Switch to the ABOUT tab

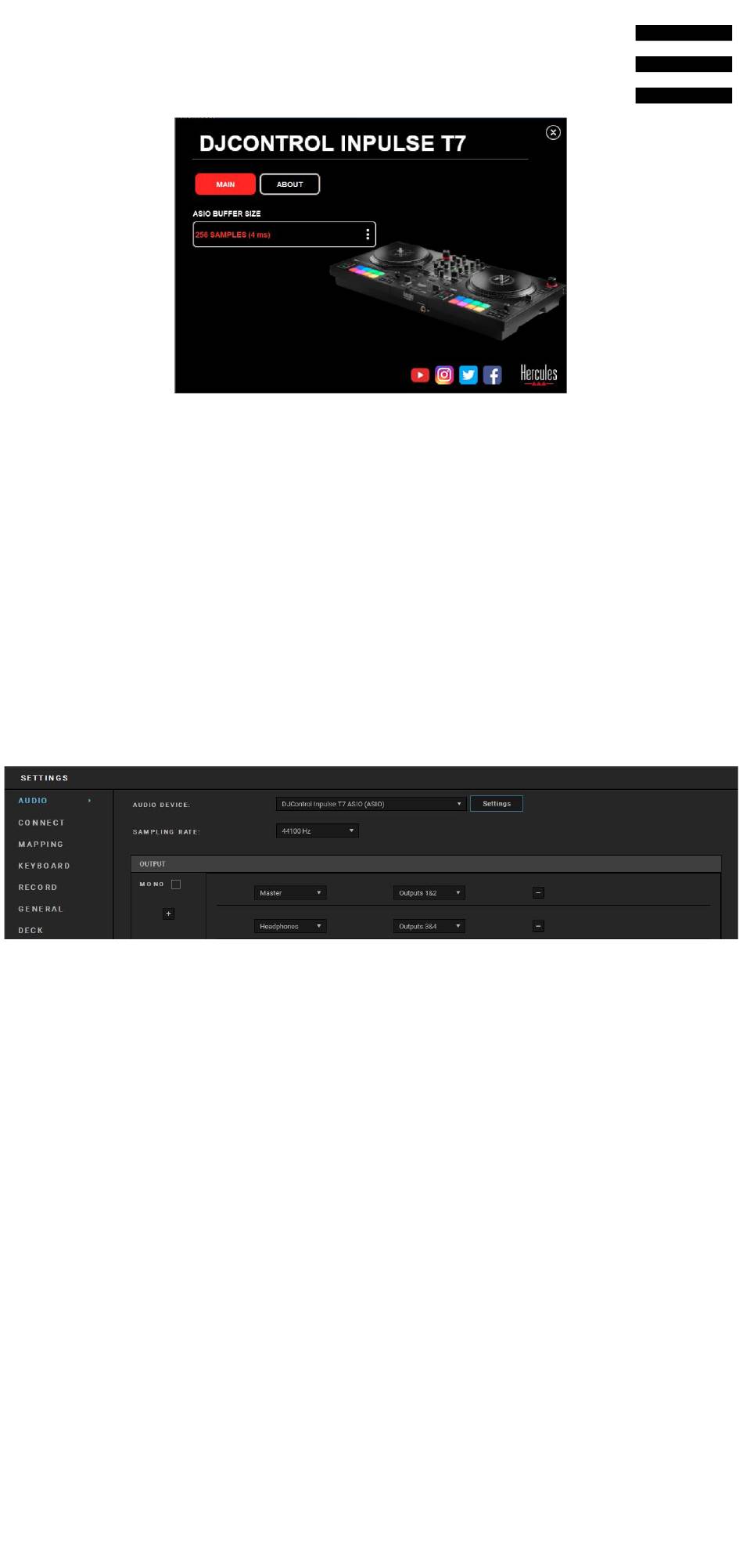coord(289,185)
